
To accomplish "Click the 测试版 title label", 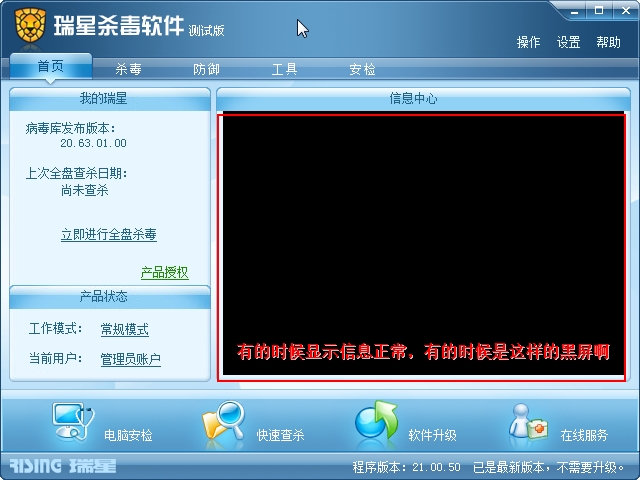I will point(207,31).
